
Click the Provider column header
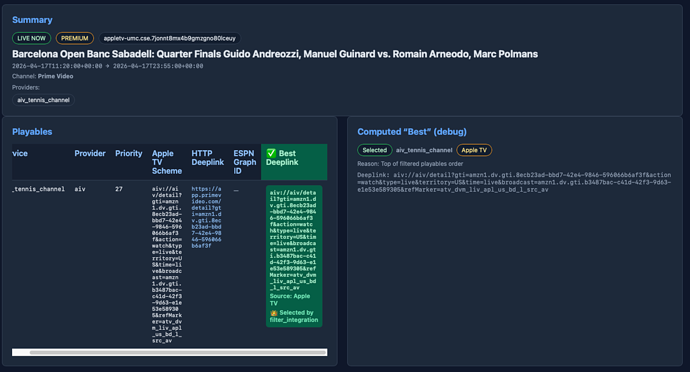point(90,153)
